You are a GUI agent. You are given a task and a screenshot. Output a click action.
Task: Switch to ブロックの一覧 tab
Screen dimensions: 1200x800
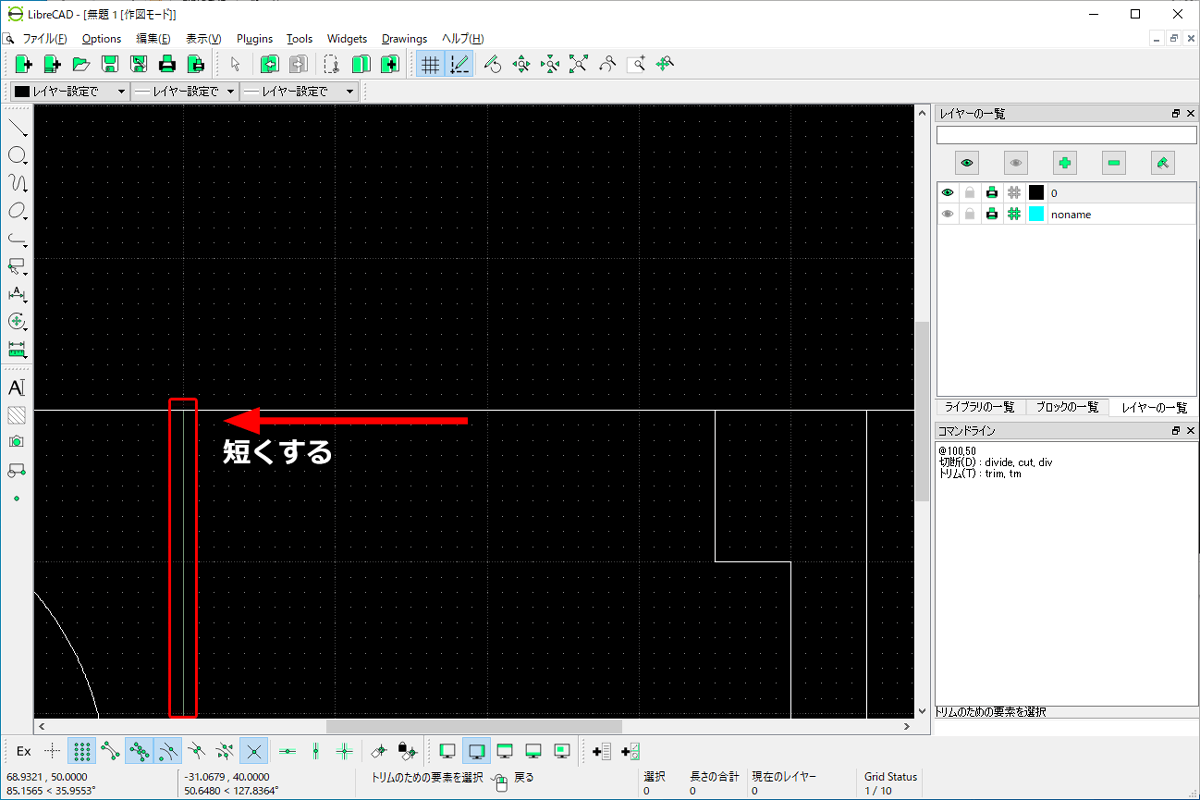coord(1066,407)
